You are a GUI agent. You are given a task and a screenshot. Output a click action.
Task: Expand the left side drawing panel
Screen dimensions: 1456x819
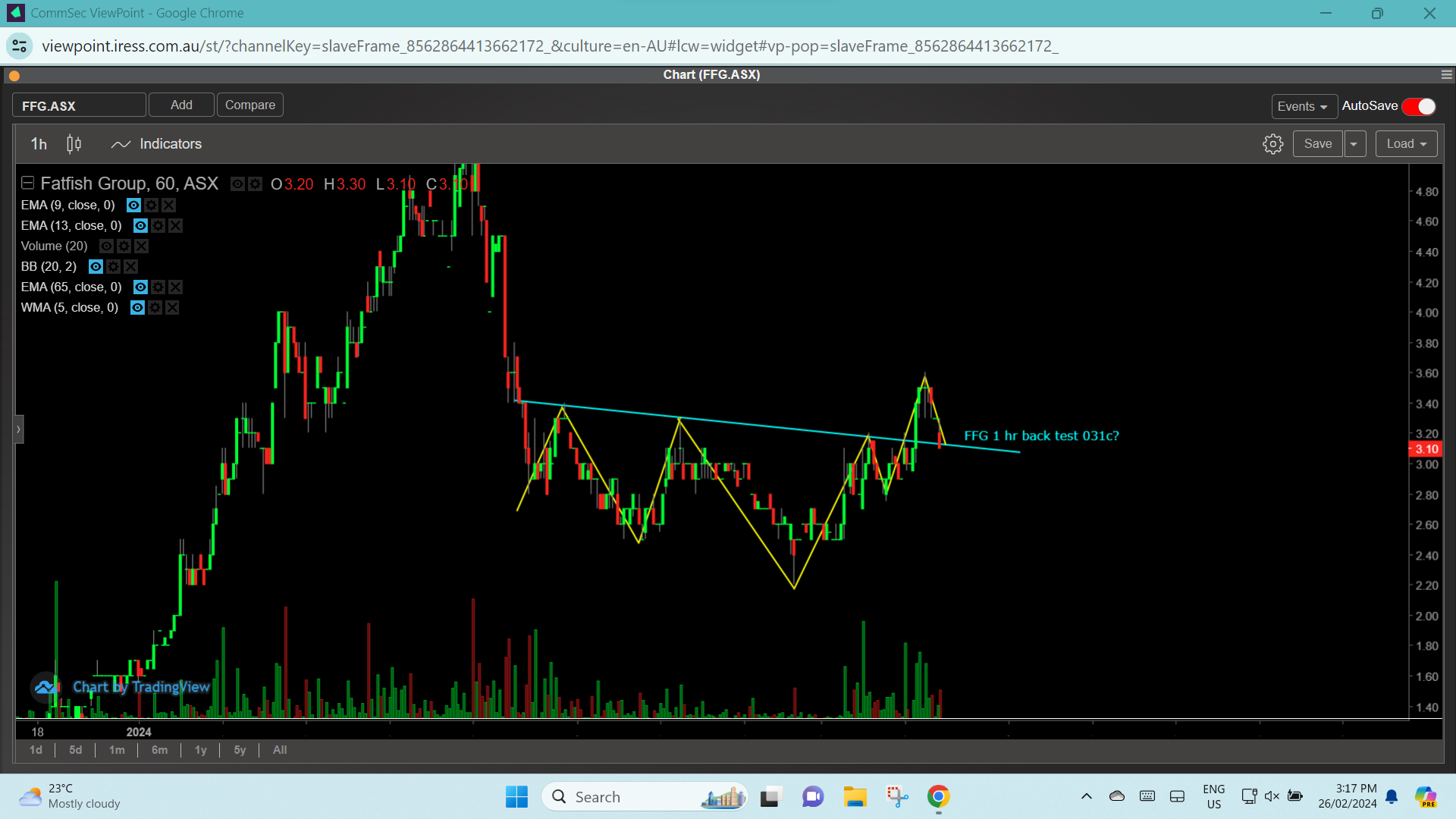(x=19, y=430)
